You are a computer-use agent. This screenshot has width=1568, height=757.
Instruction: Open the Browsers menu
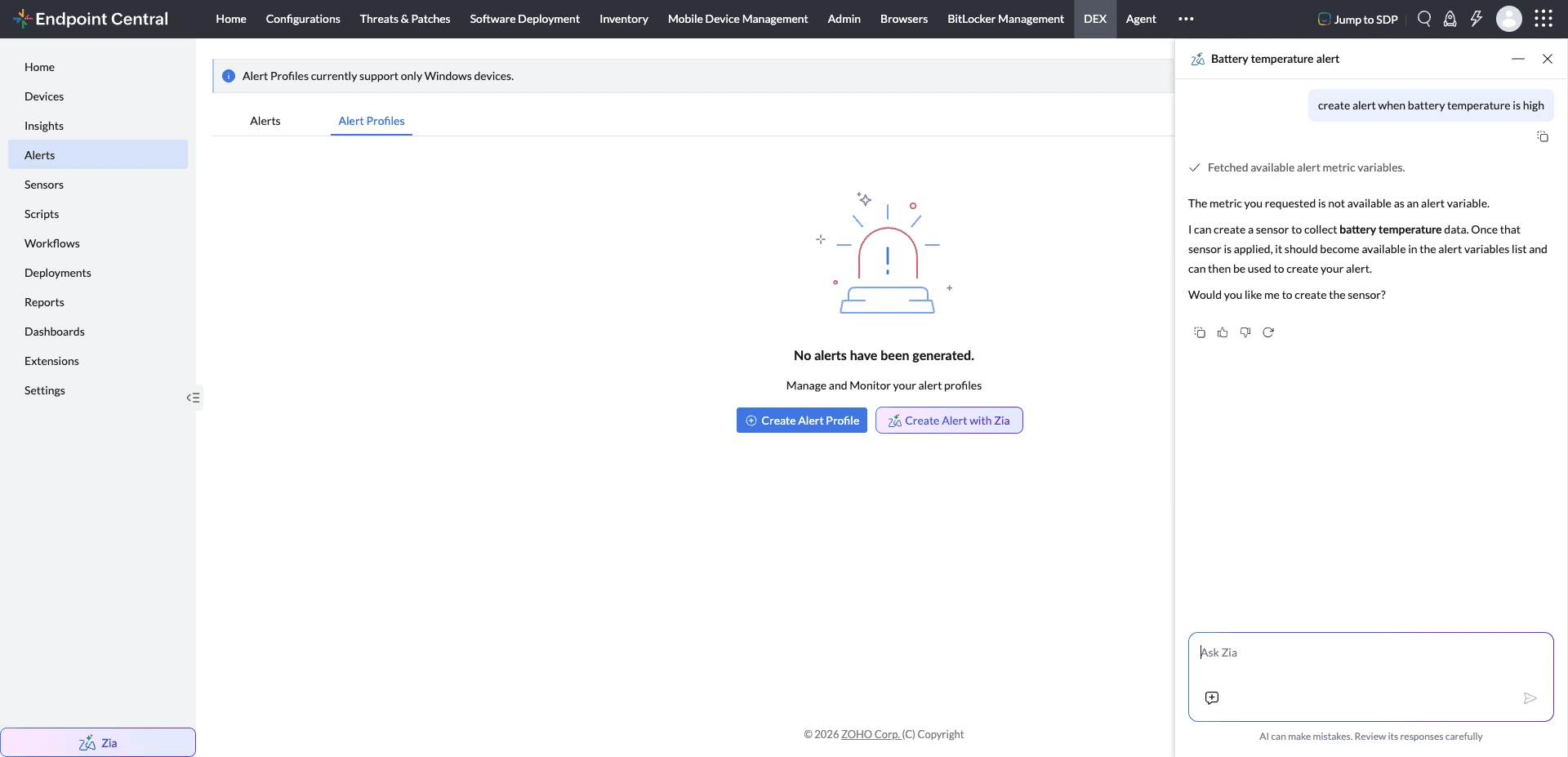[x=904, y=19]
